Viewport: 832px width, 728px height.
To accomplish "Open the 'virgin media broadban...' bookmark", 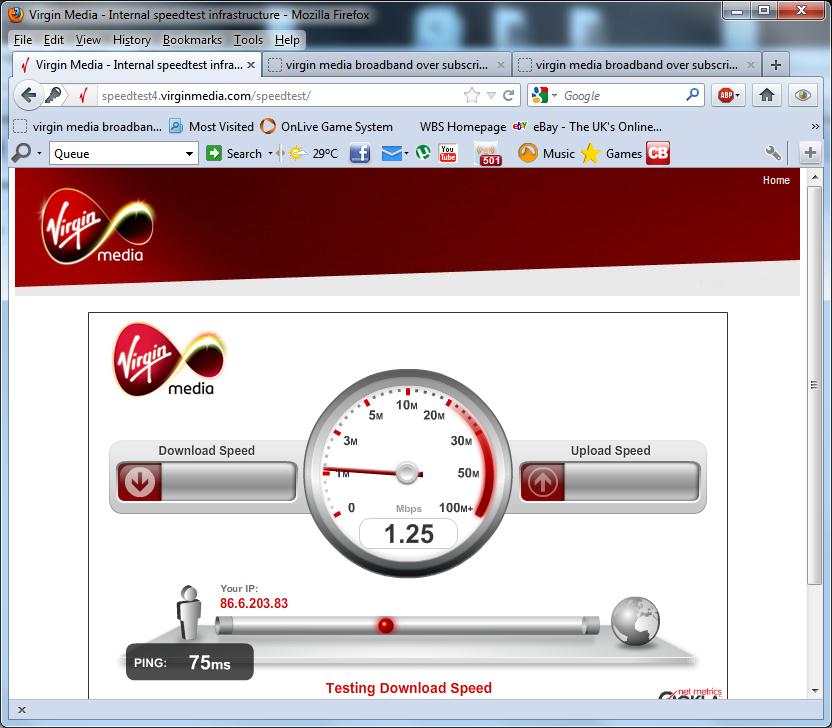I will pyautogui.click(x=88, y=126).
